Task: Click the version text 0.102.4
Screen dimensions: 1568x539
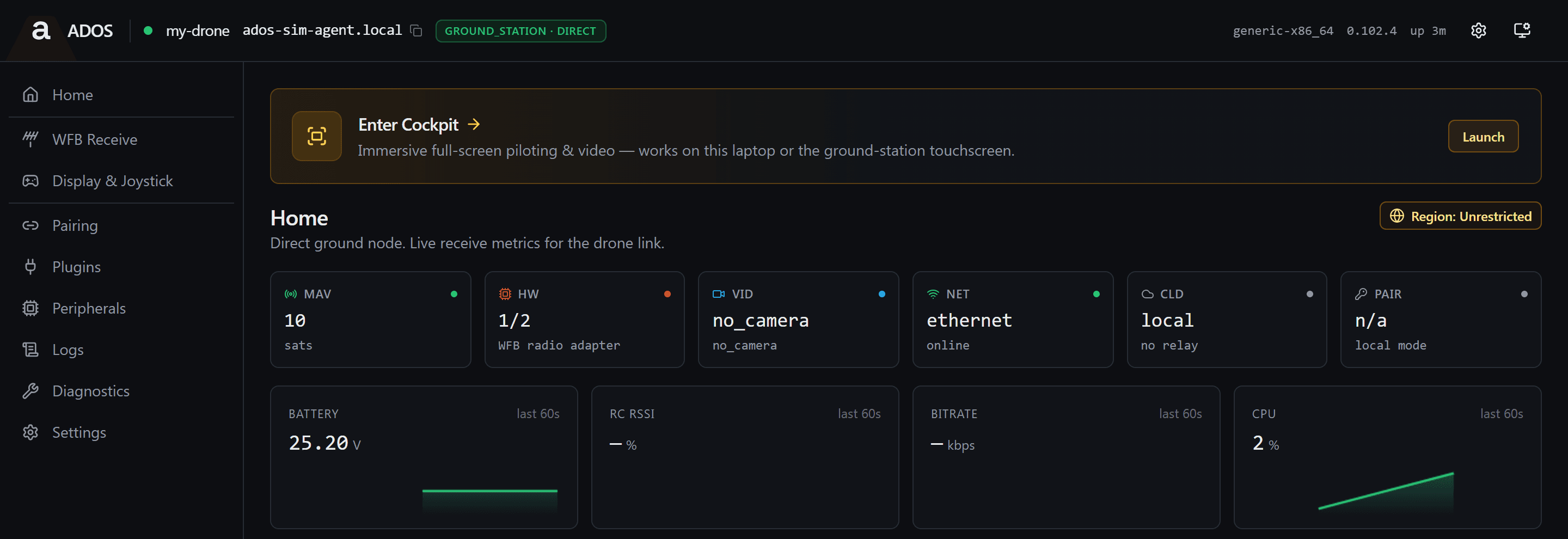Action: coord(1371,30)
